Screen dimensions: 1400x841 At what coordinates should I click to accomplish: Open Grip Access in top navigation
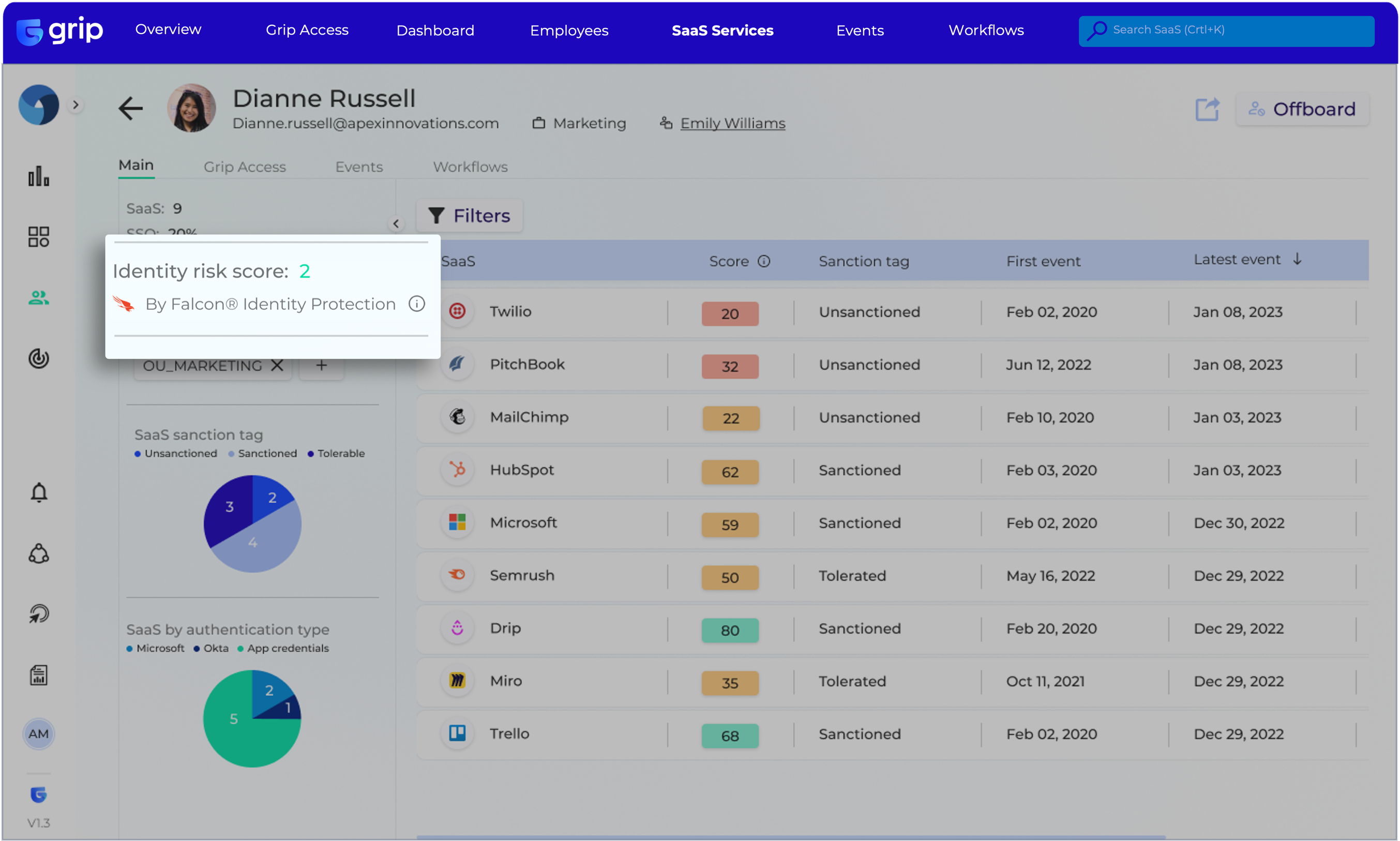307,30
